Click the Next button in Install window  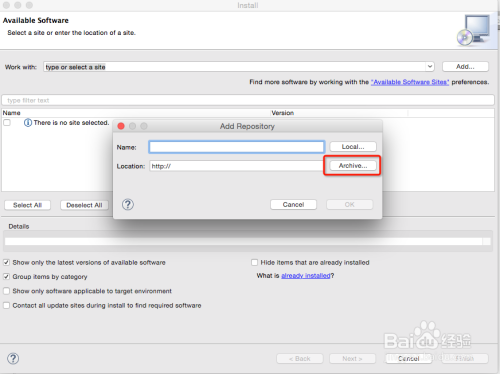(352, 359)
